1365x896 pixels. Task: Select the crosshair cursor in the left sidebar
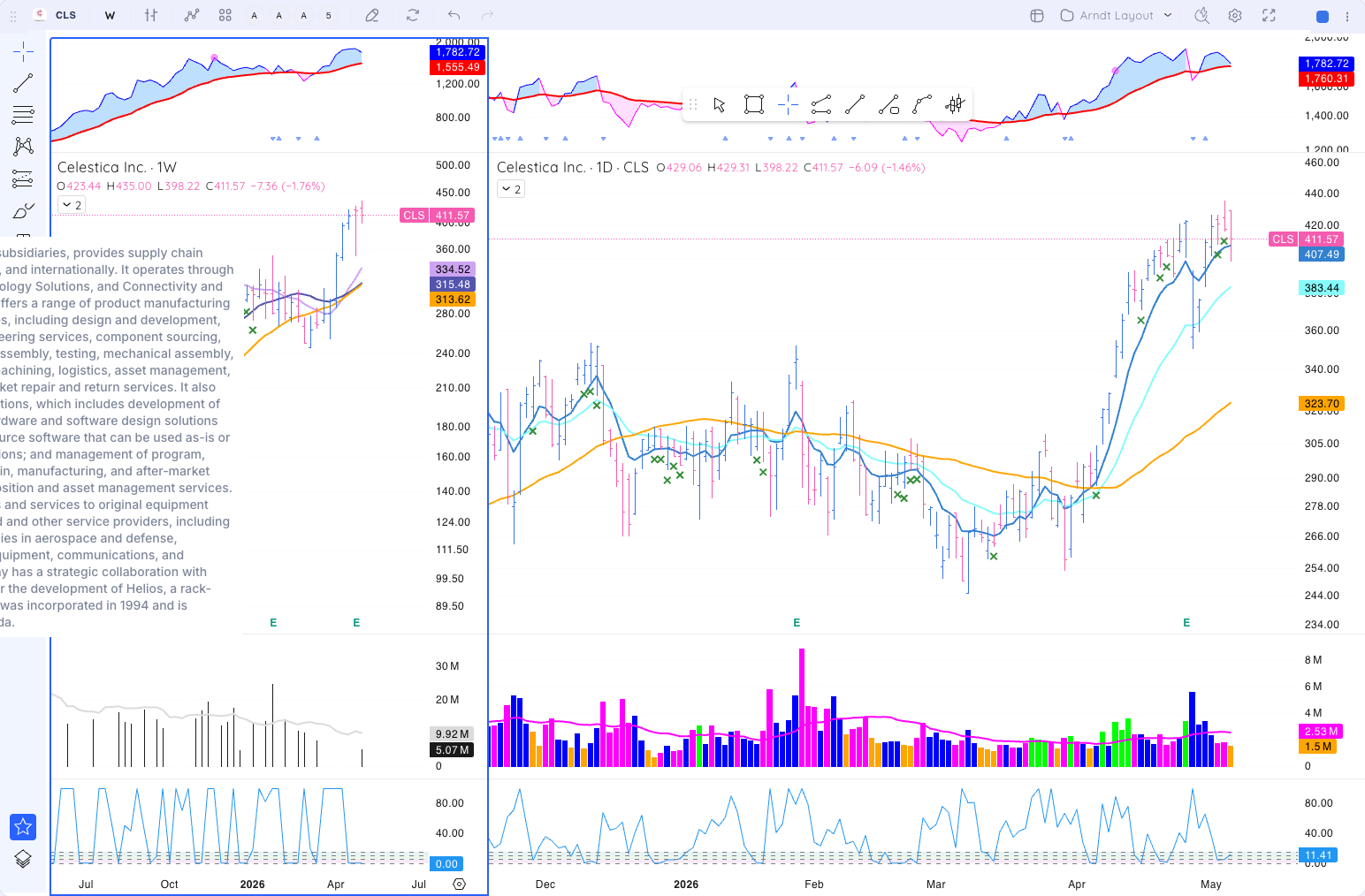(23, 51)
